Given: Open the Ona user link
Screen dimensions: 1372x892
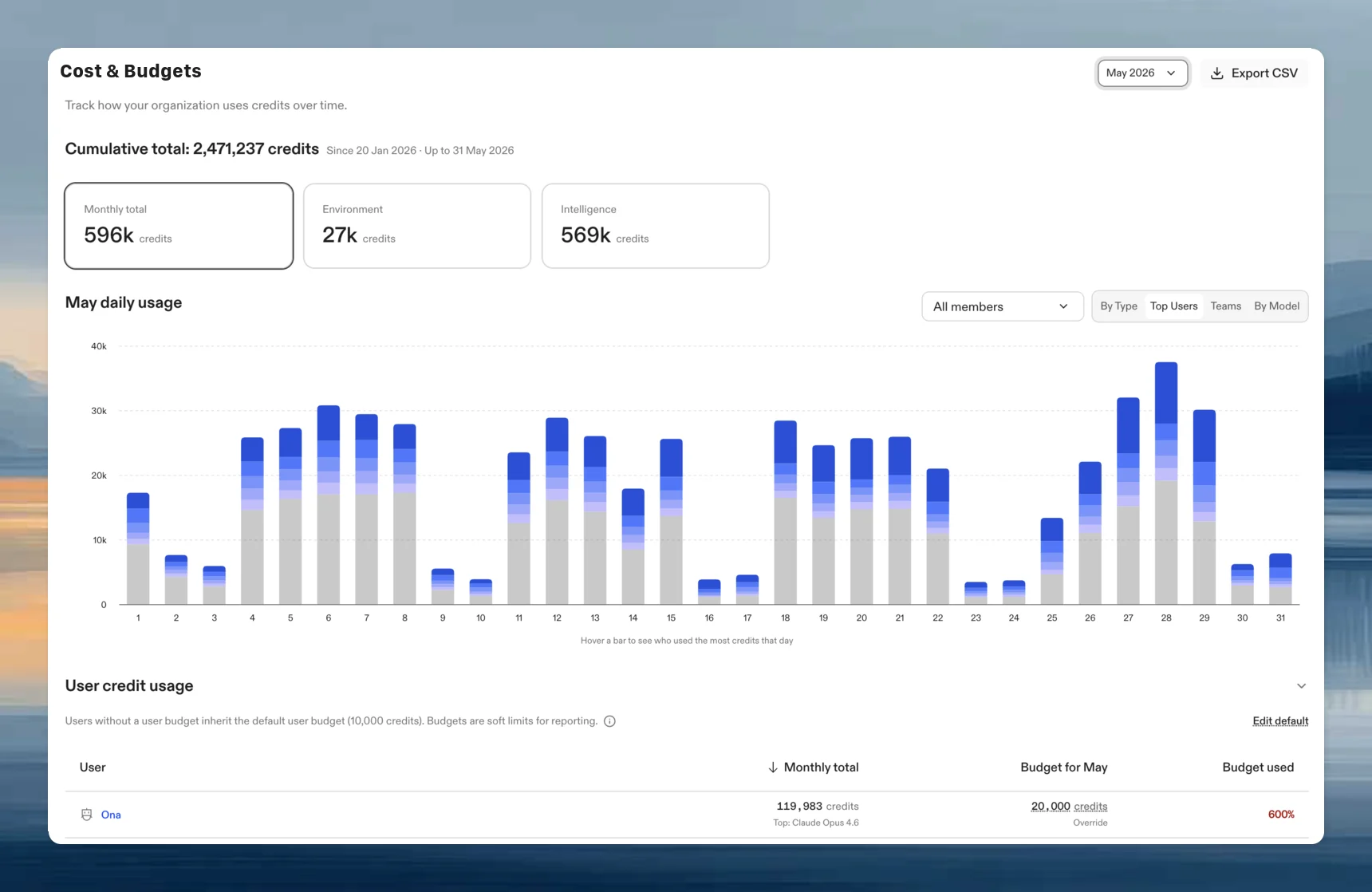Looking at the screenshot, I should [111, 815].
